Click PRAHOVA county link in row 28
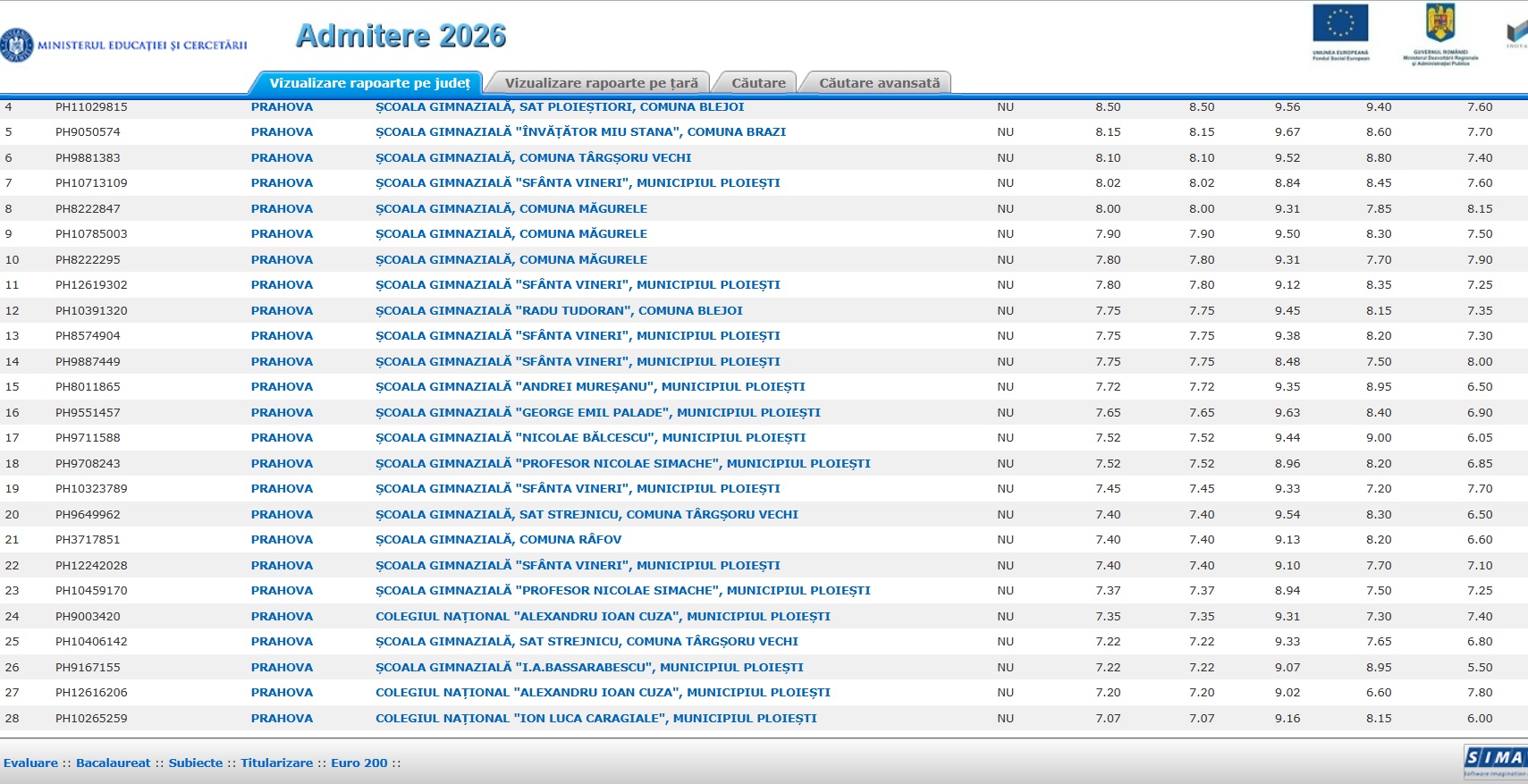1528x784 pixels. pyautogui.click(x=282, y=718)
